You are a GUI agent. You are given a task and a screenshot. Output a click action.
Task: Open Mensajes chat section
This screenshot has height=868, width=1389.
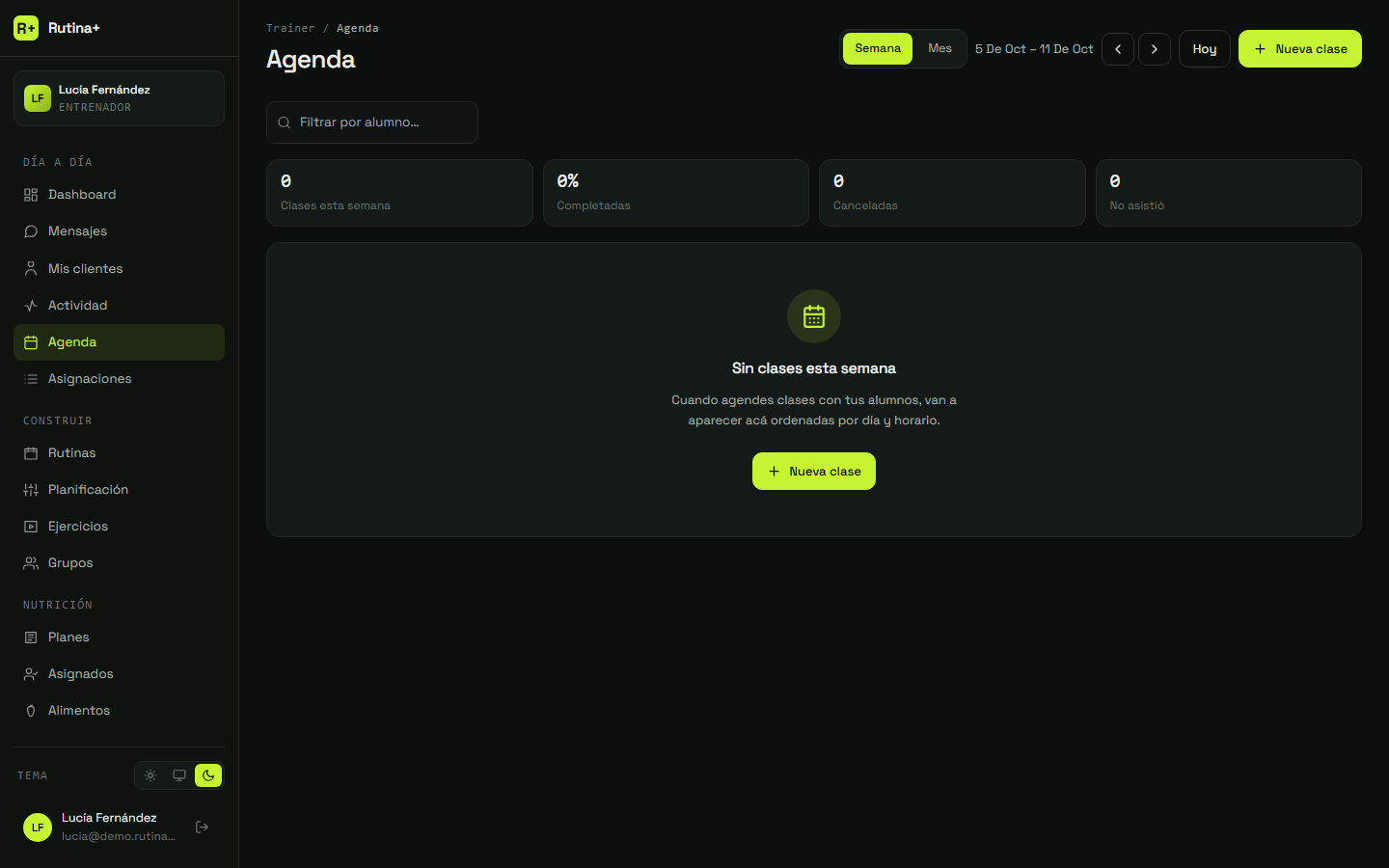119,231
